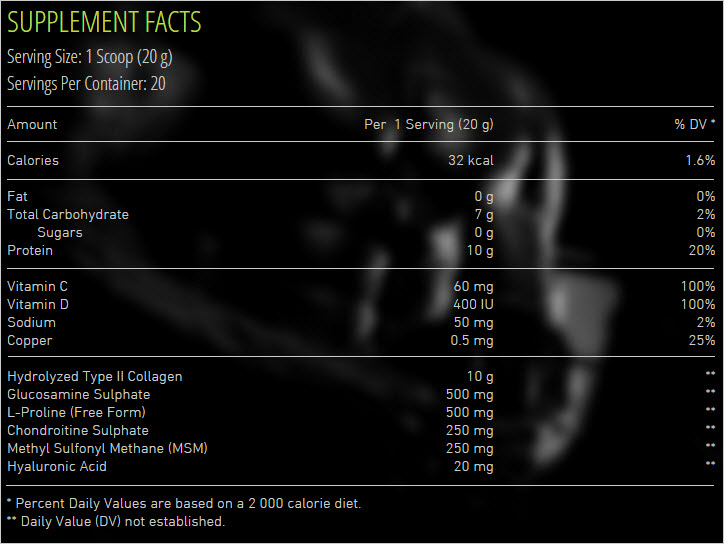The width and height of the screenshot is (724, 544).
Task: Click Hydrolyzed Type II Collagen label
Action: point(94,377)
